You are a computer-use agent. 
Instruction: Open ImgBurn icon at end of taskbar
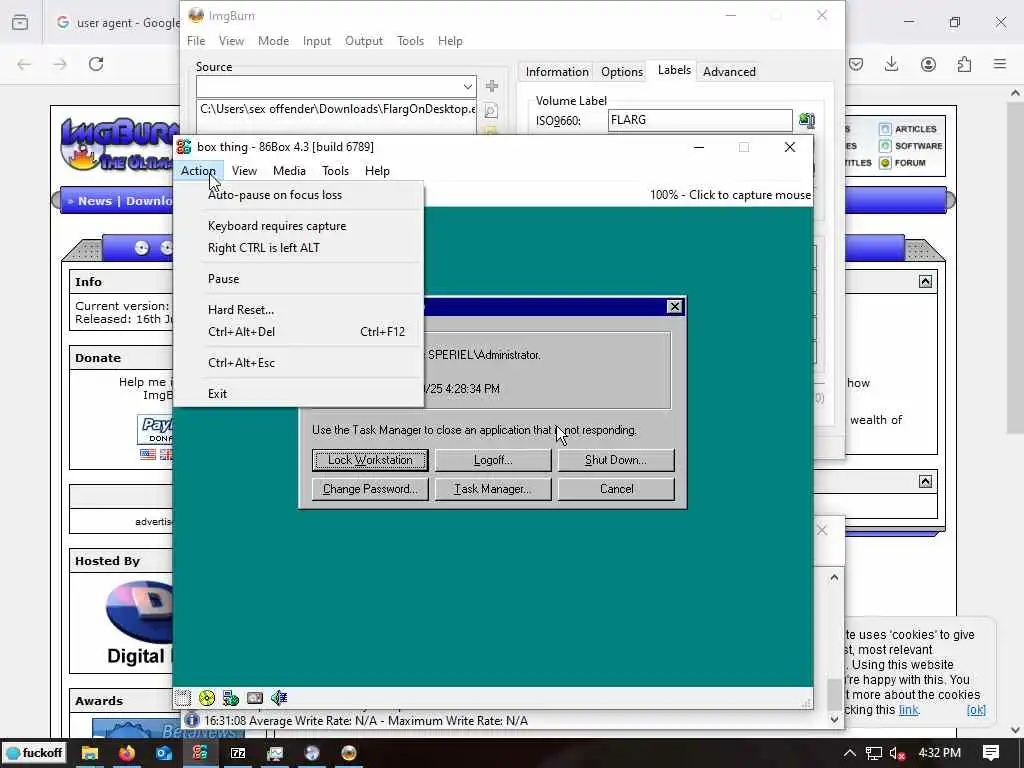[349, 753]
